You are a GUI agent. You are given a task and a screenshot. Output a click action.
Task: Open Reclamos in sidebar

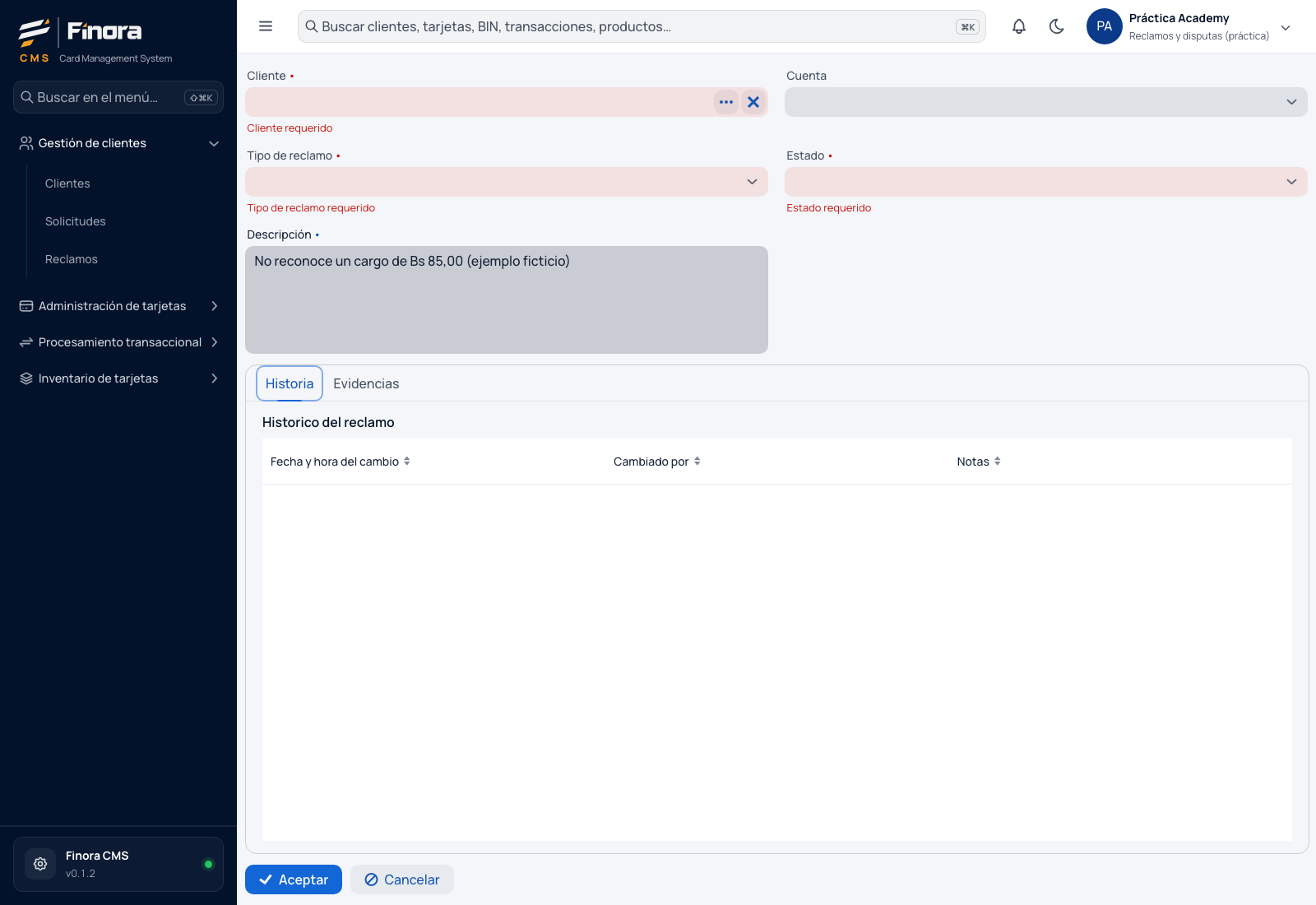[x=72, y=259]
